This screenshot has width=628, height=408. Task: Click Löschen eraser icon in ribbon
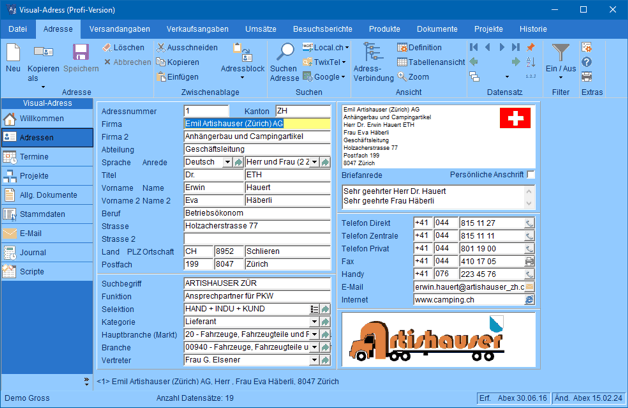tap(107, 48)
